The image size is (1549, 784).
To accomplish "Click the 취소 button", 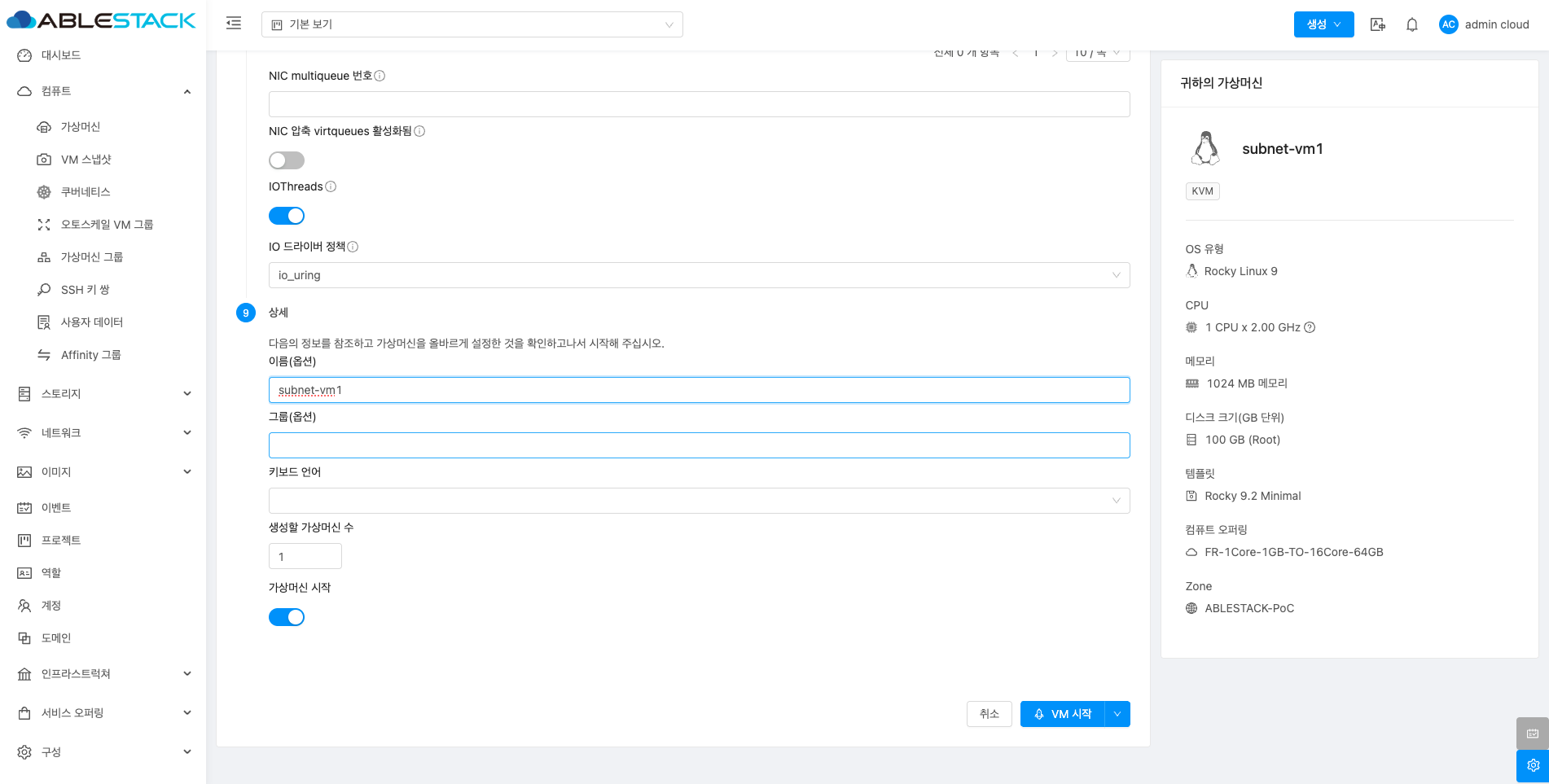I will point(989,714).
